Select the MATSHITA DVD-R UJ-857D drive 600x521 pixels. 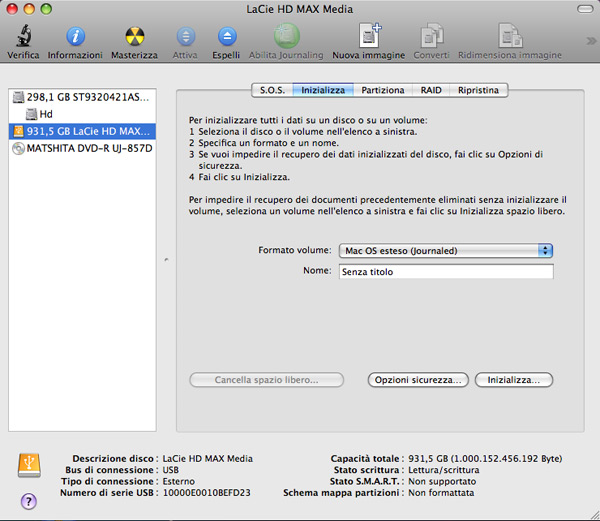[x=82, y=148]
